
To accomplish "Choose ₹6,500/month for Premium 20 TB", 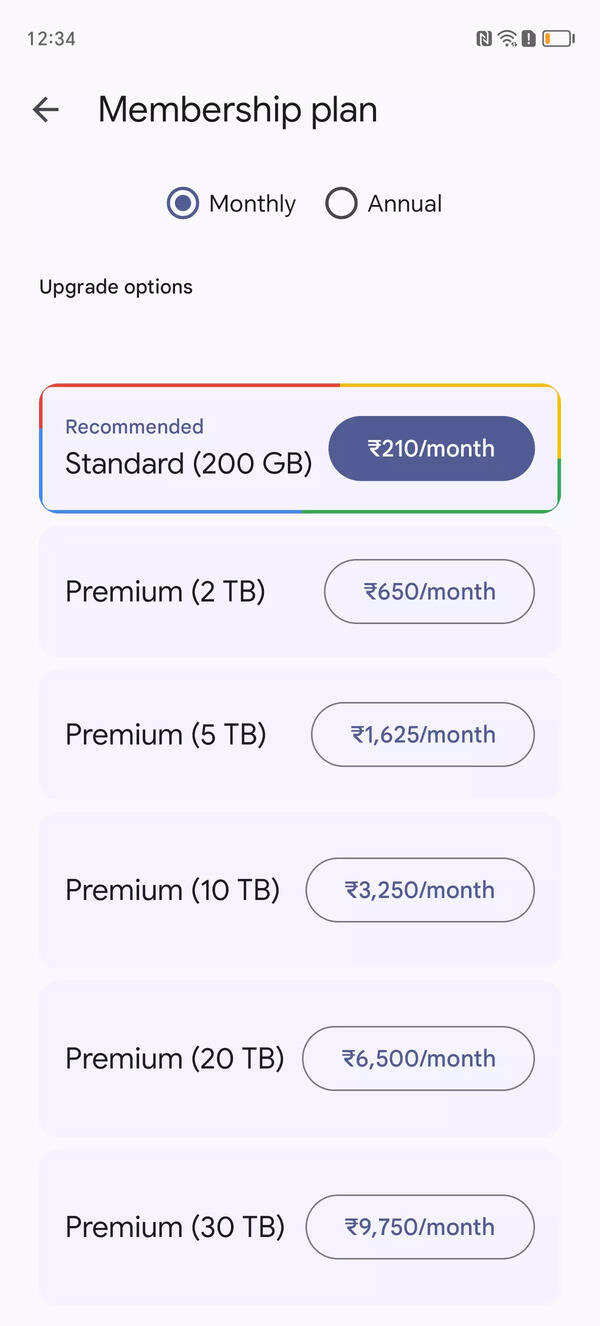I will 419,1058.
